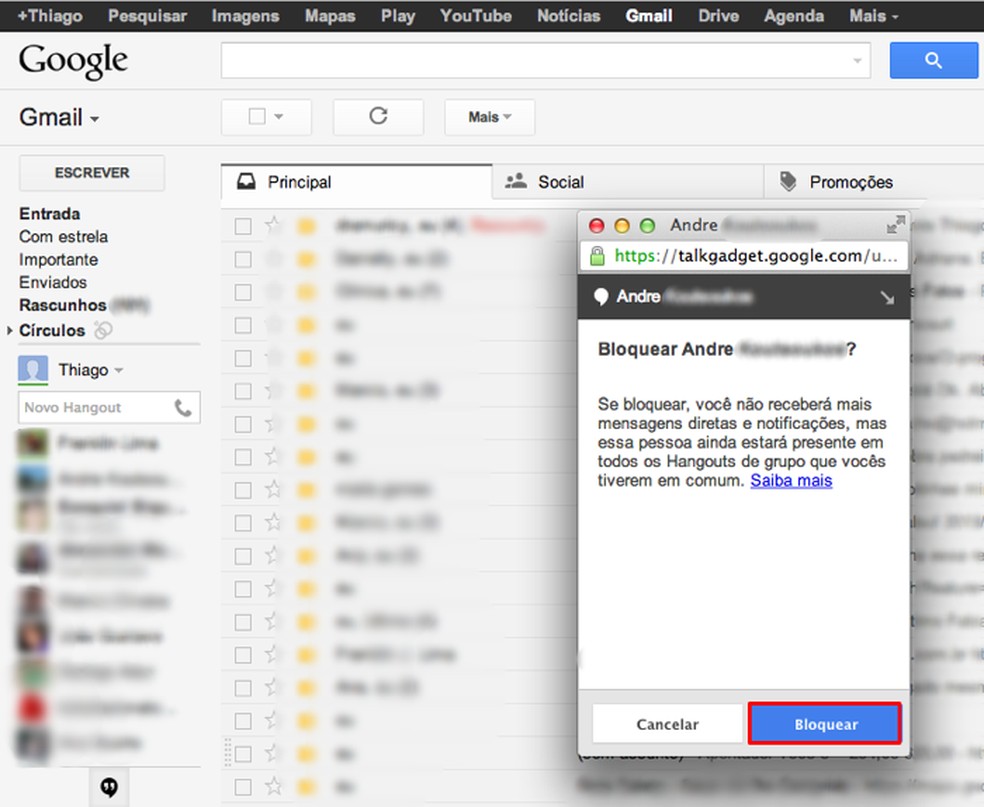The height and width of the screenshot is (807, 984).
Task: Go to Imagens in the top bar
Action: [245, 16]
